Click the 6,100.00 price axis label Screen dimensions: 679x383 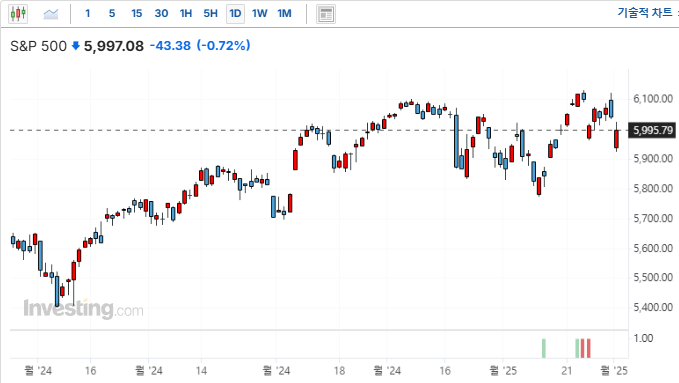click(653, 99)
